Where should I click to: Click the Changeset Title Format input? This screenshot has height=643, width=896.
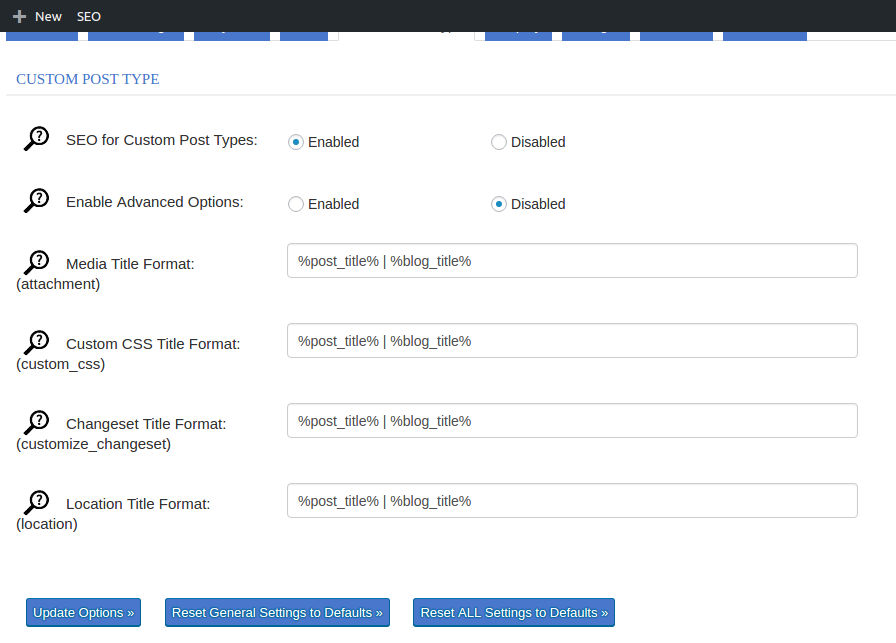570,420
